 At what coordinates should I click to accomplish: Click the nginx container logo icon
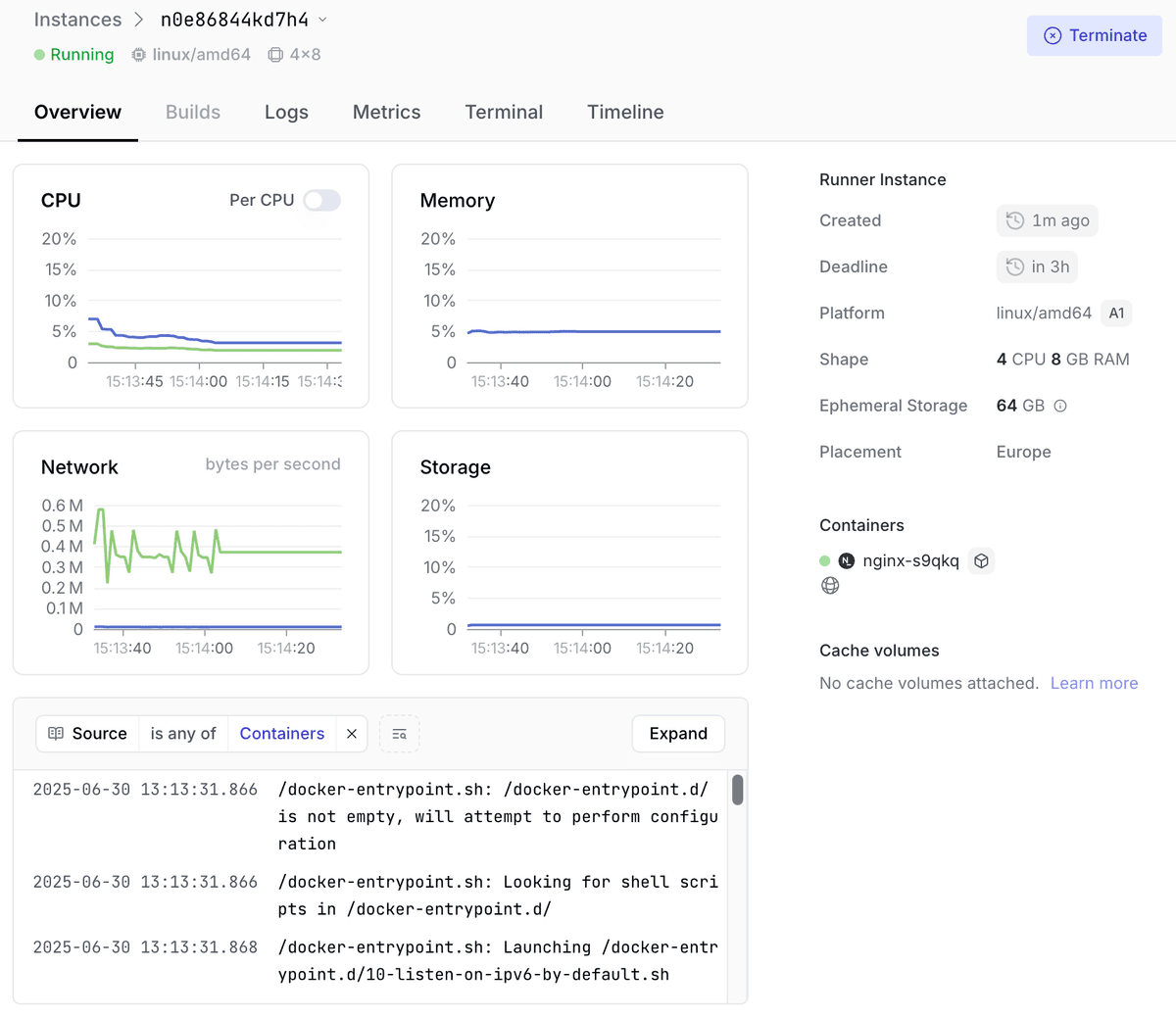tap(847, 560)
